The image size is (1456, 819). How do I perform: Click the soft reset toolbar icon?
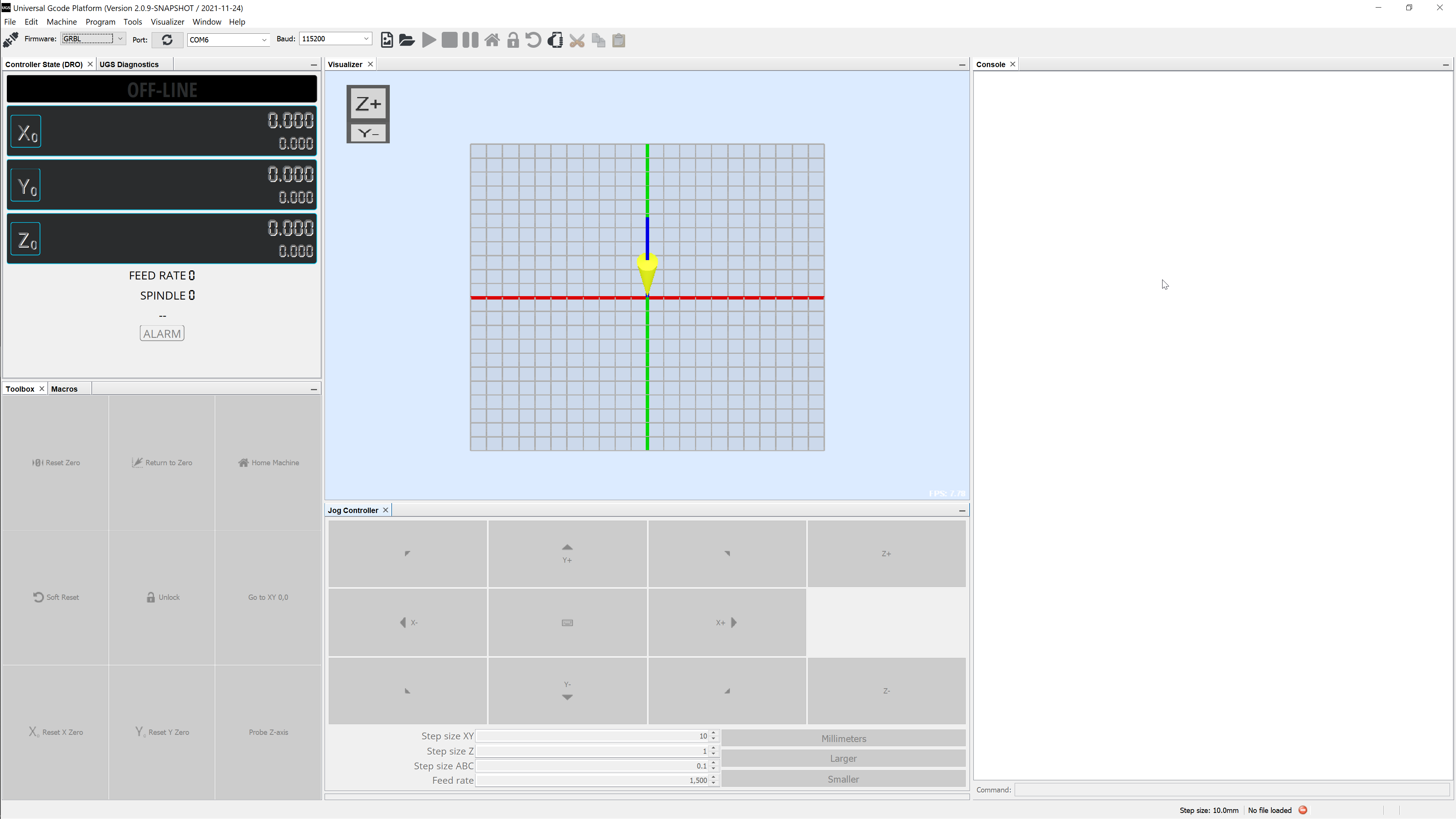pos(533,40)
